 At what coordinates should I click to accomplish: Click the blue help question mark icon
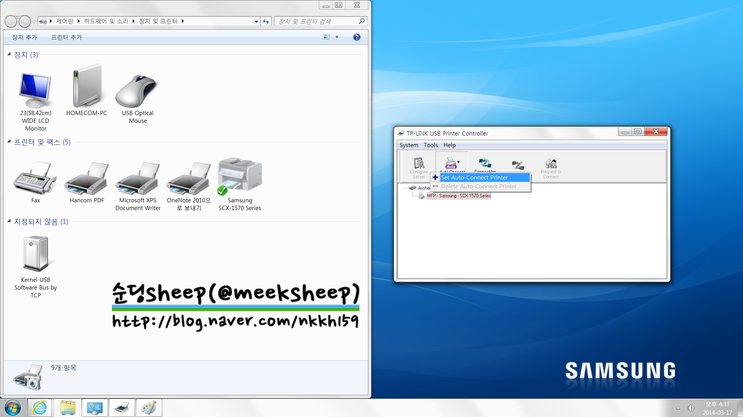(357, 37)
